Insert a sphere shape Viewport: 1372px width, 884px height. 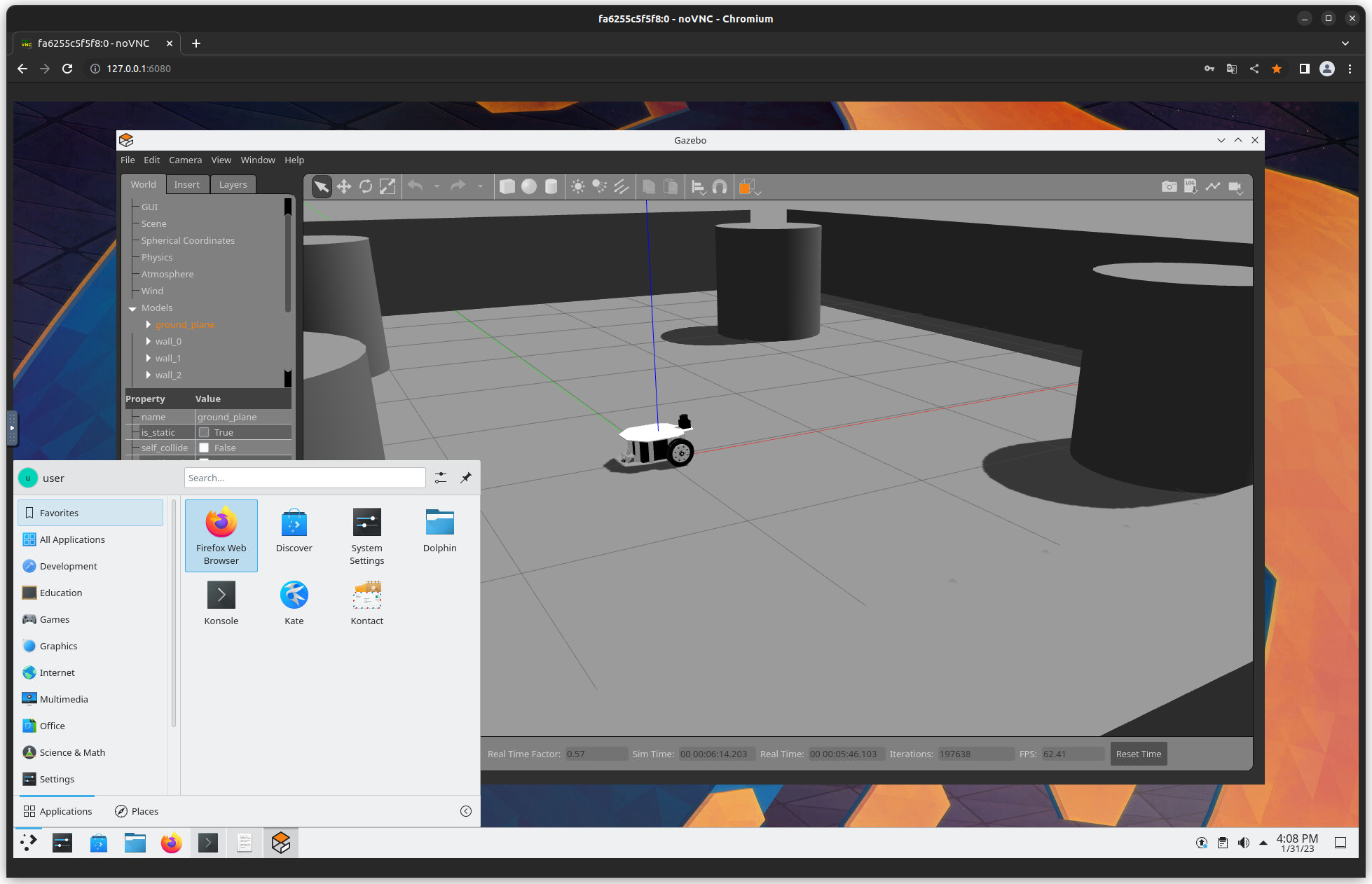(529, 186)
